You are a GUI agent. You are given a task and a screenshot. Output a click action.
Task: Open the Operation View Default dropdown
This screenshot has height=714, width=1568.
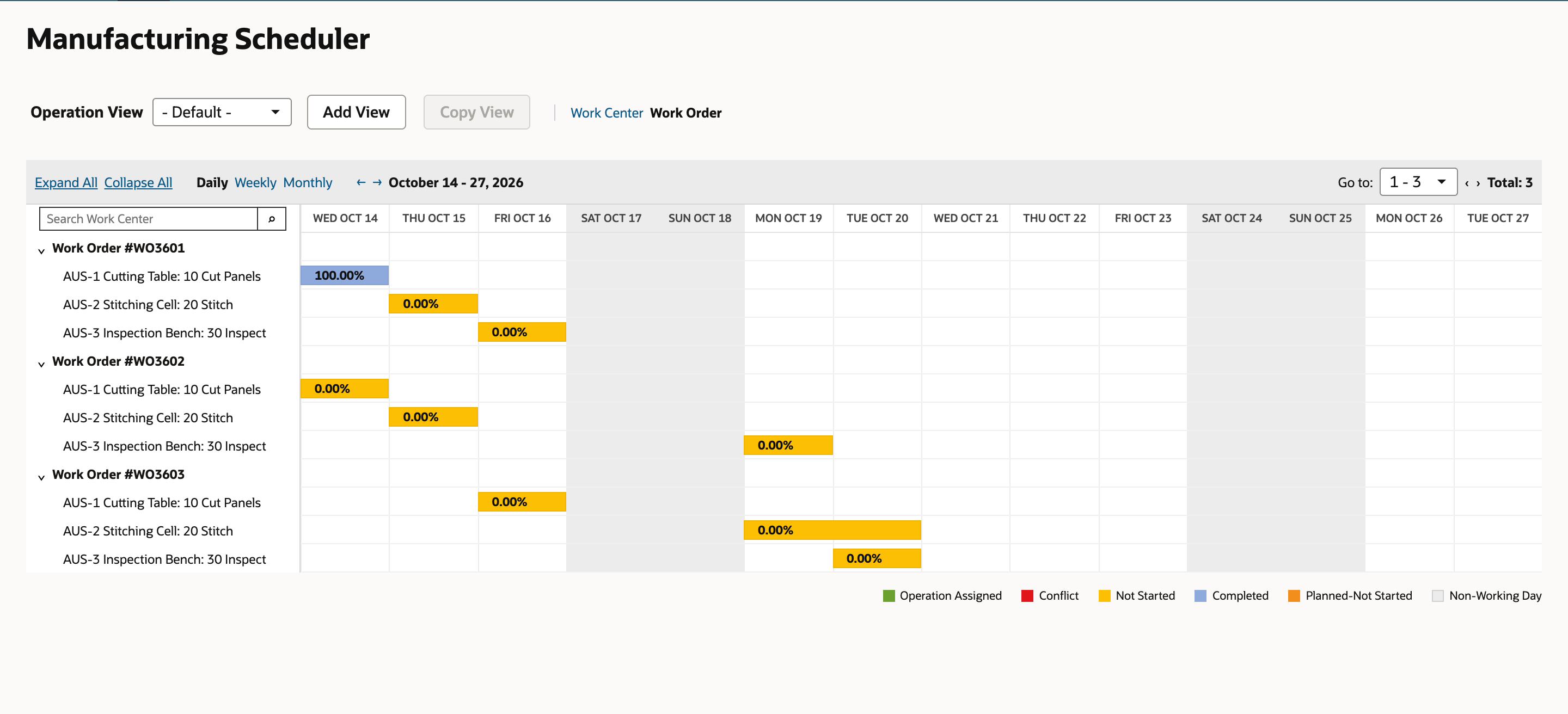click(x=222, y=112)
